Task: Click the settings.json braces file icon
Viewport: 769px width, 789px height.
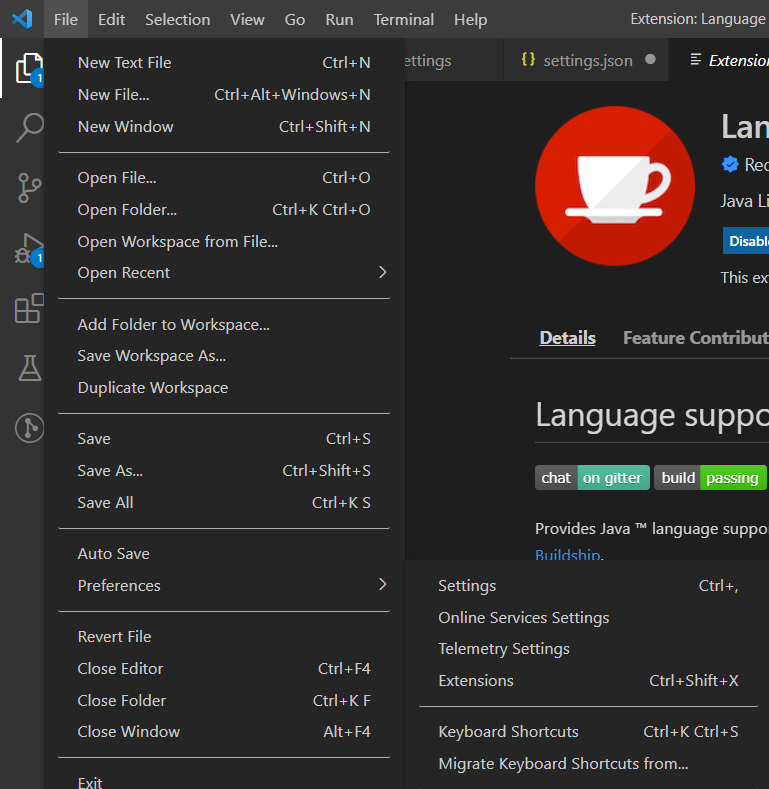Action: tap(528, 60)
